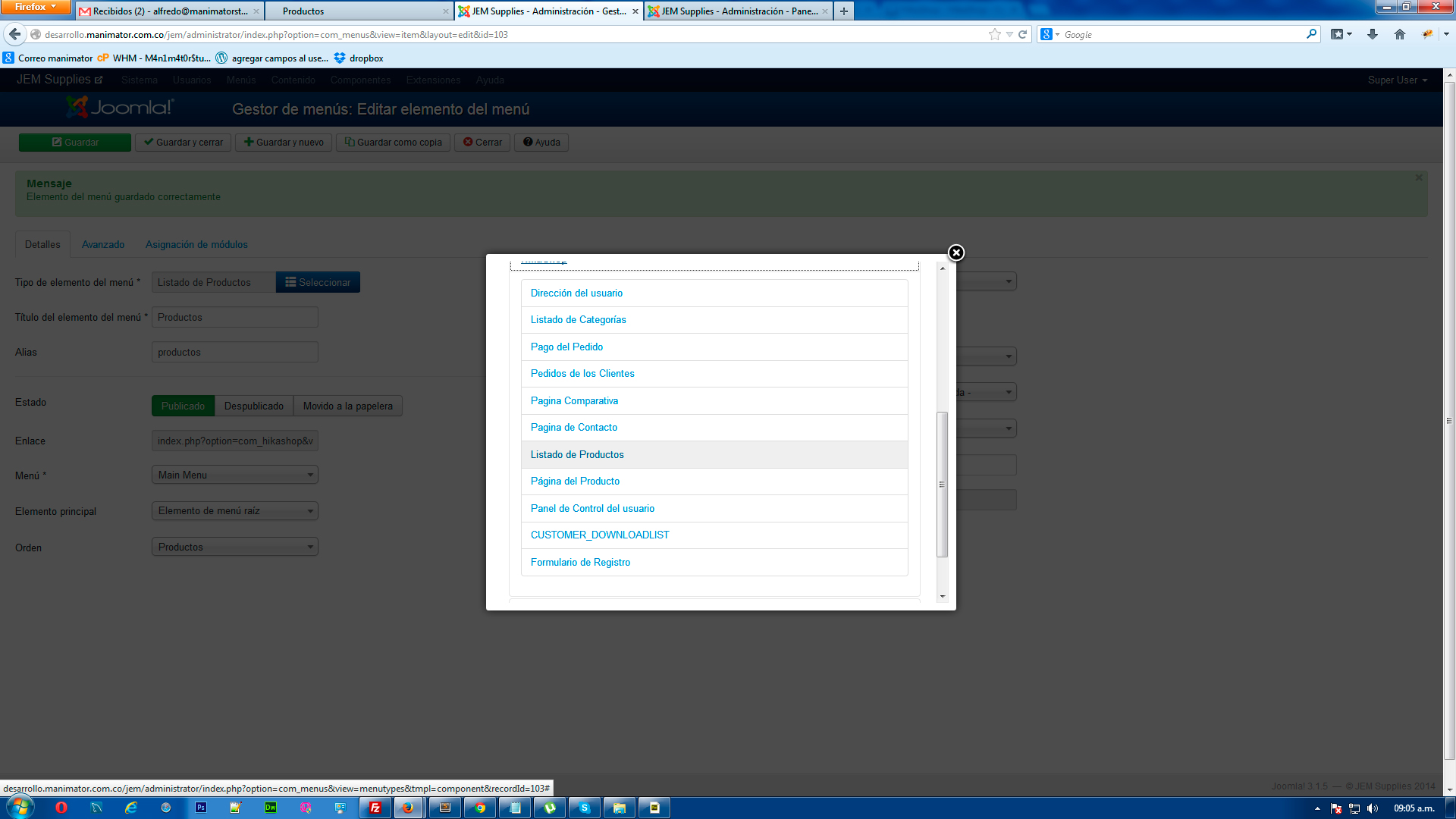Switch to the Avanzado tab

103,244
